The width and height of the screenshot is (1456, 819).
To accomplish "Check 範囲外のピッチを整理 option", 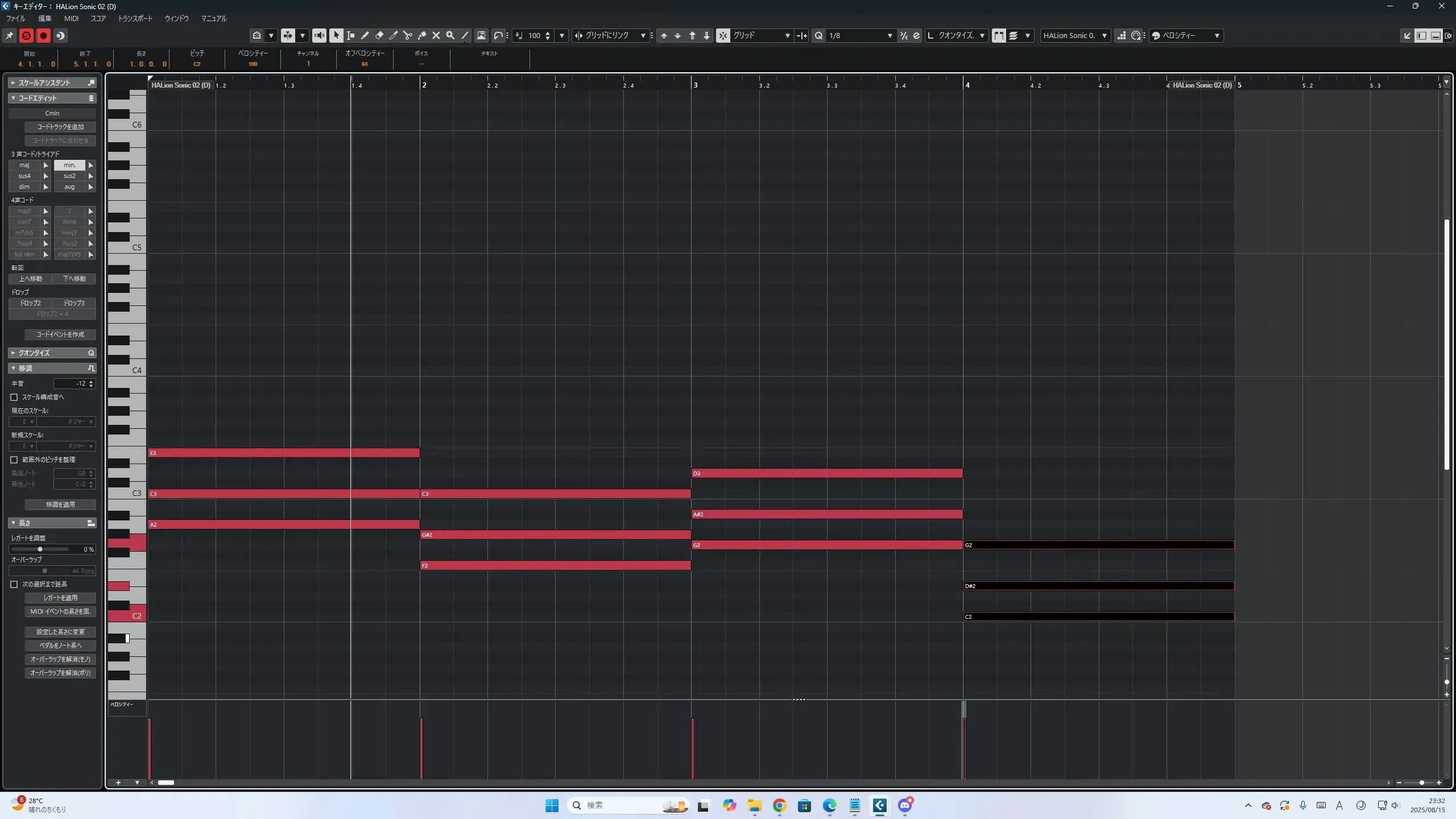I will pos(14,460).
